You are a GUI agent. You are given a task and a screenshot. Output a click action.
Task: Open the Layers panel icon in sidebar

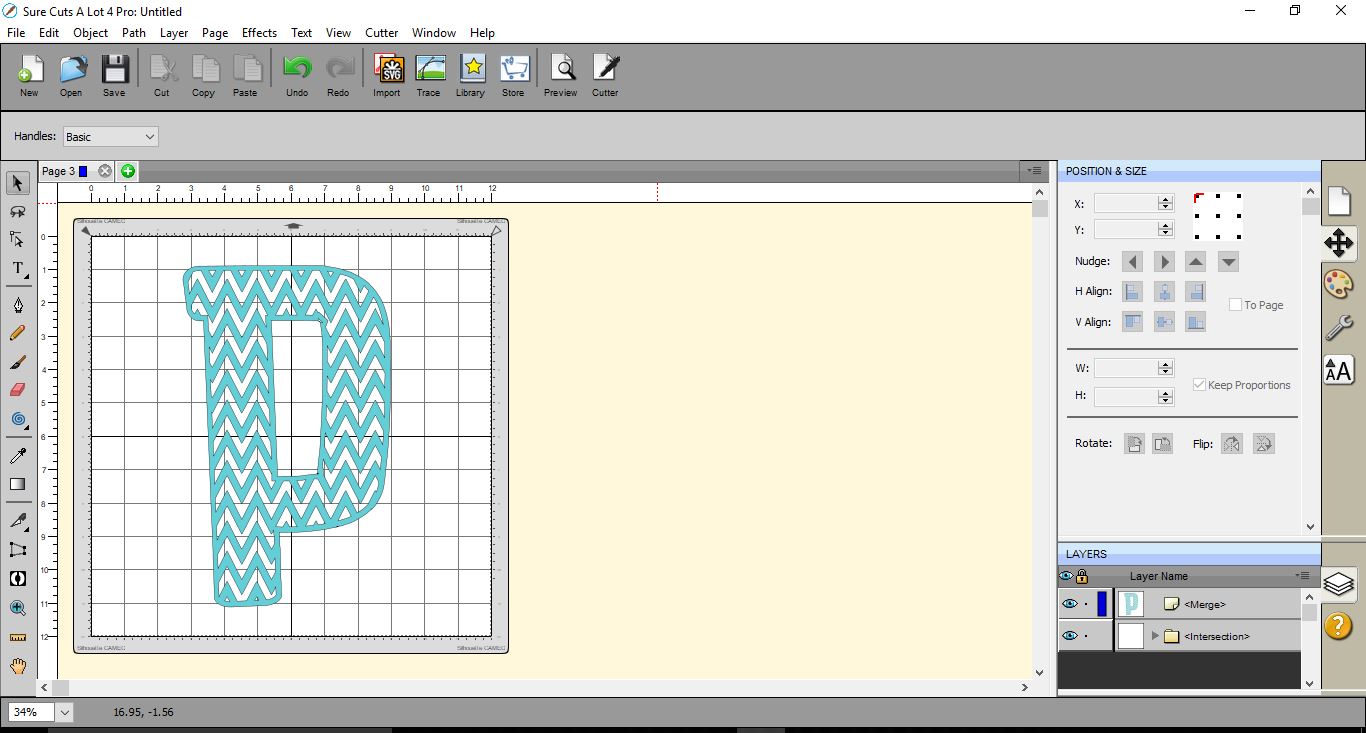[1338, 583]
